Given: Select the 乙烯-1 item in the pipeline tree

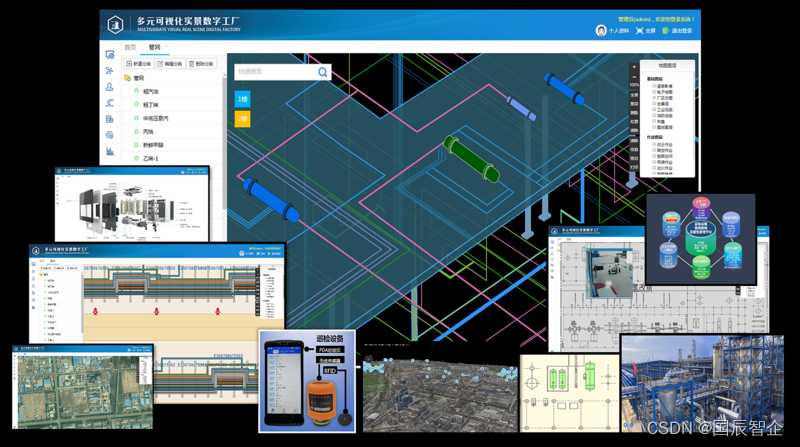Looking at the screenshot, I should [151, 159].
